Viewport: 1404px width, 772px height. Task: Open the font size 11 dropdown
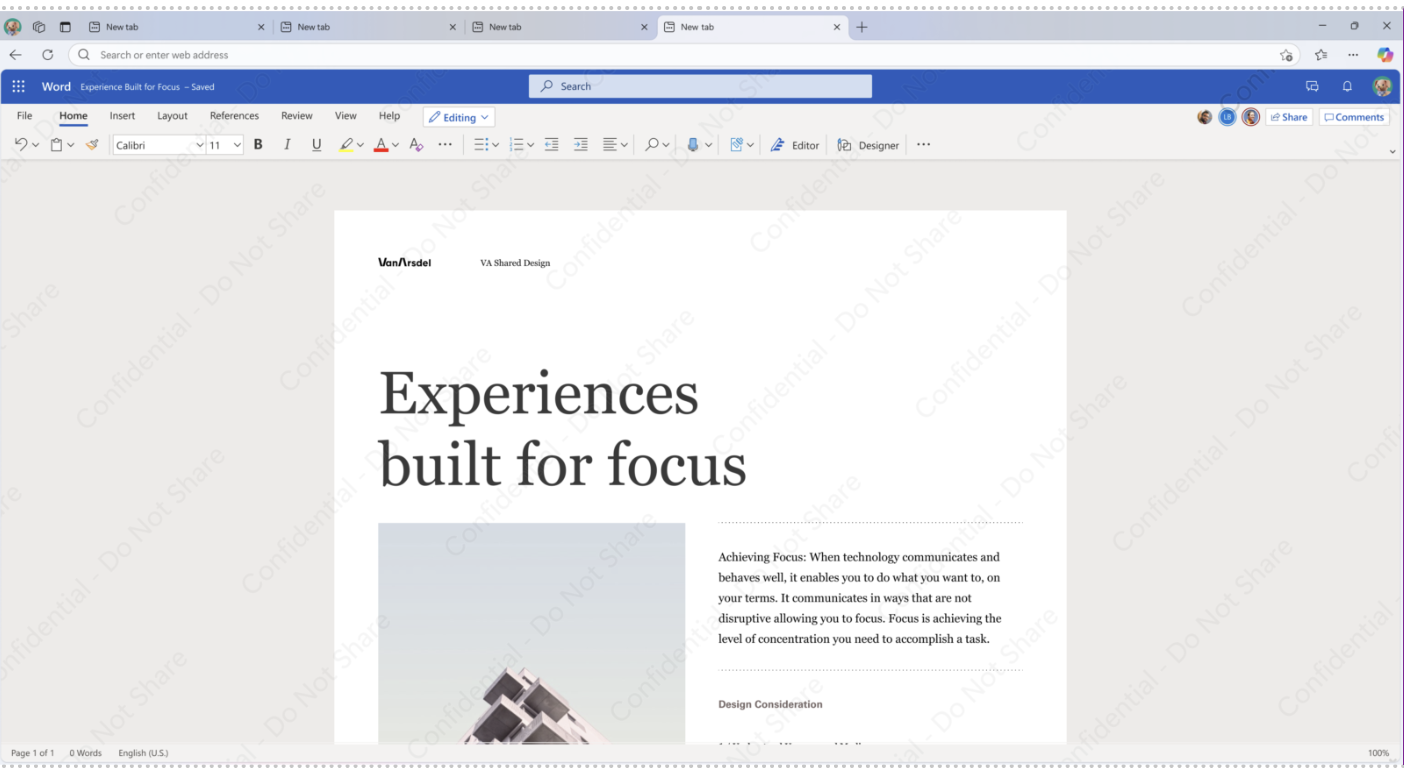point(237,146)
